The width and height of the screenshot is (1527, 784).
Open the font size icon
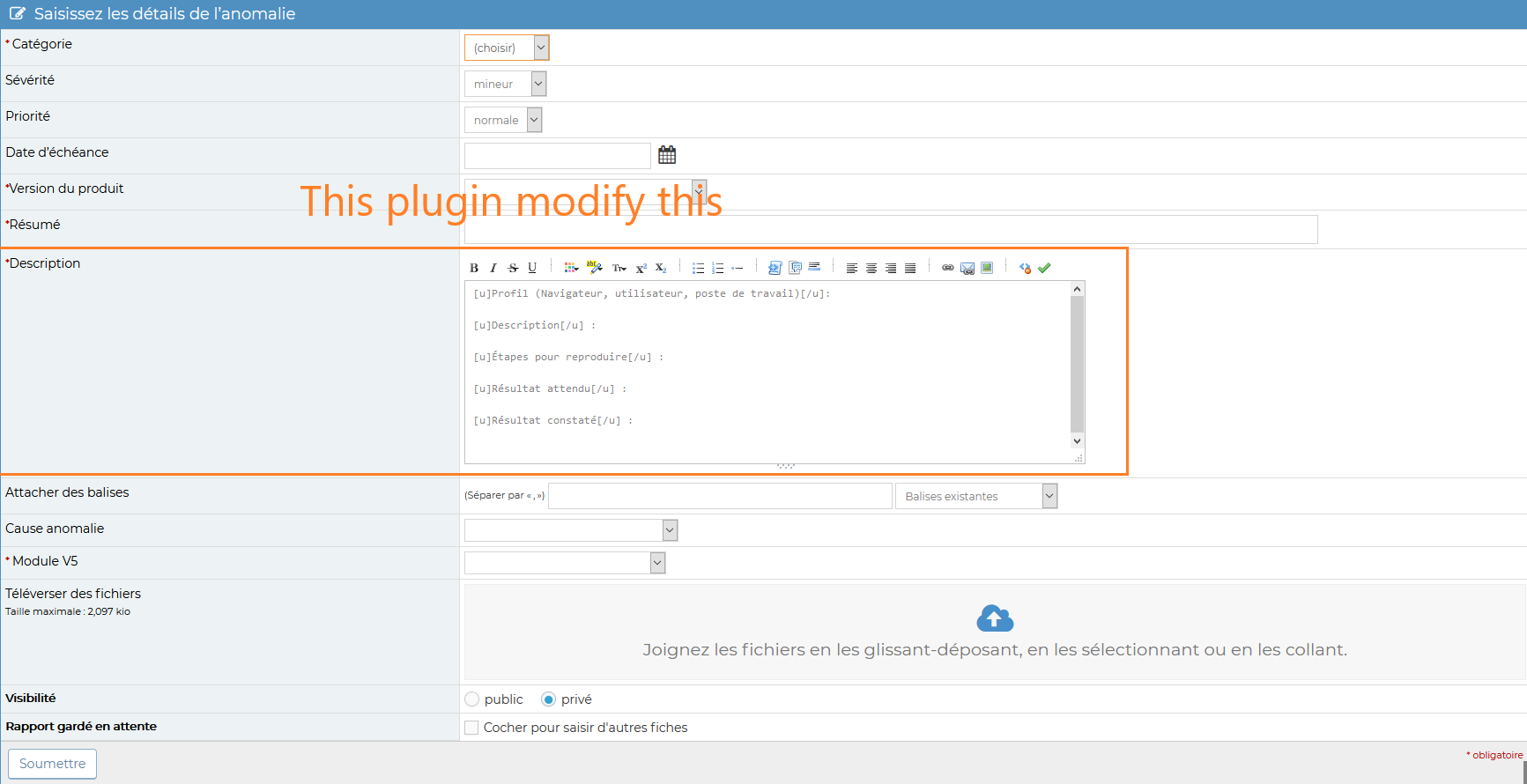click(x=619, y=268)
